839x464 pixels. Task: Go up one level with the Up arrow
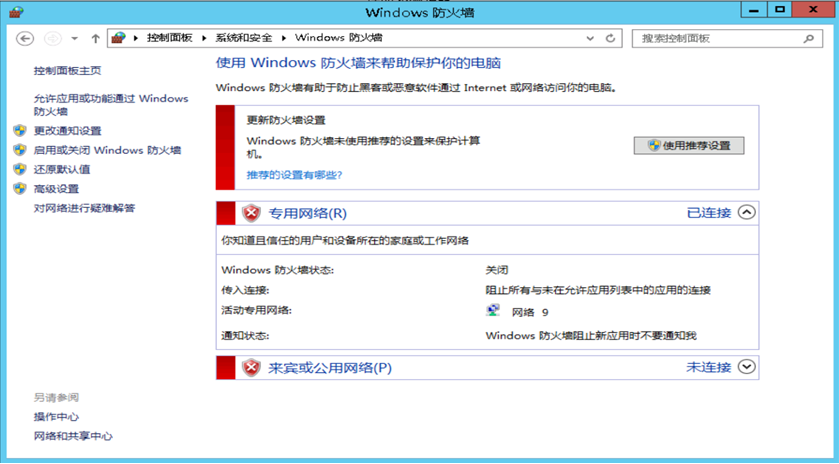tap(95, 39)
